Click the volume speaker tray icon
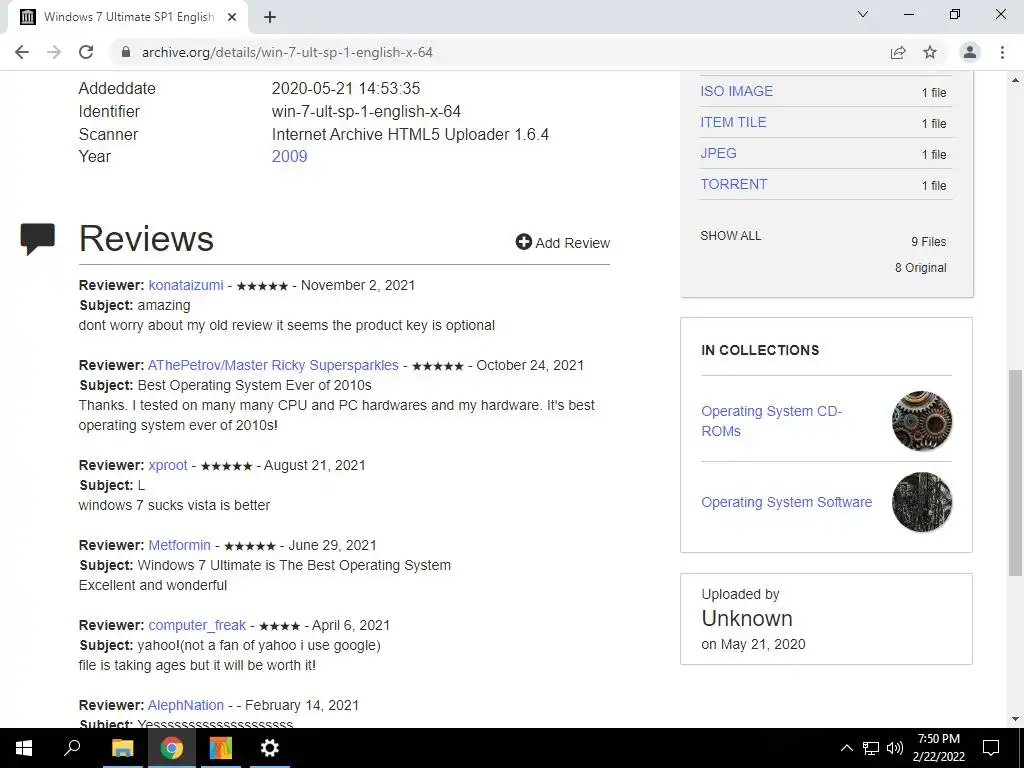 895,748
